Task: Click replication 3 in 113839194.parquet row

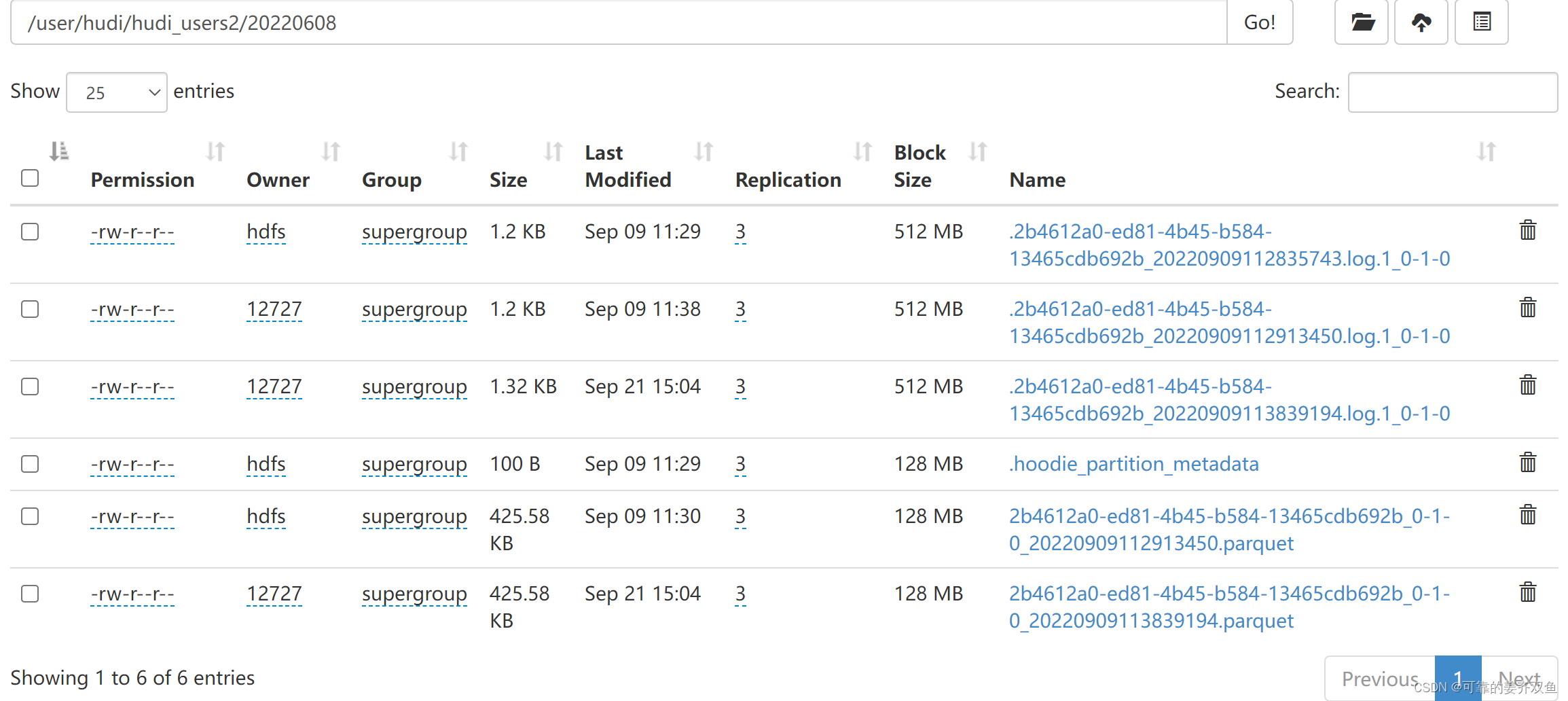Action: click(x=740, y=594)
